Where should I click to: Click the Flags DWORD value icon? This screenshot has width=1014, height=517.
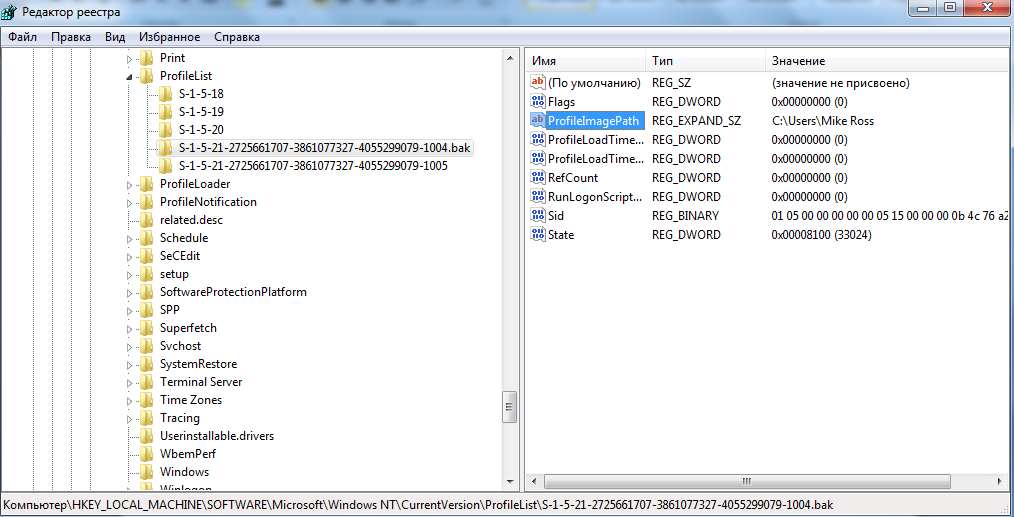point(538,102)
